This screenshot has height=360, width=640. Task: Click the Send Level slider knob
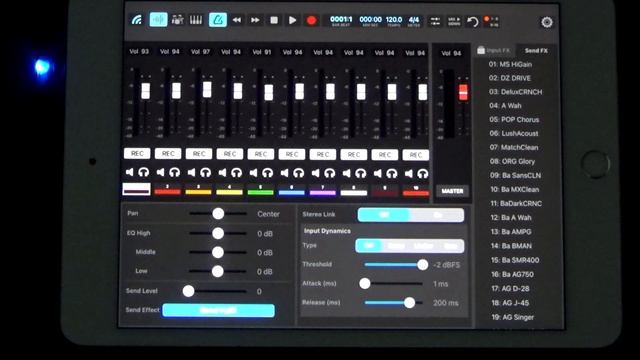[x=189, y=291]
